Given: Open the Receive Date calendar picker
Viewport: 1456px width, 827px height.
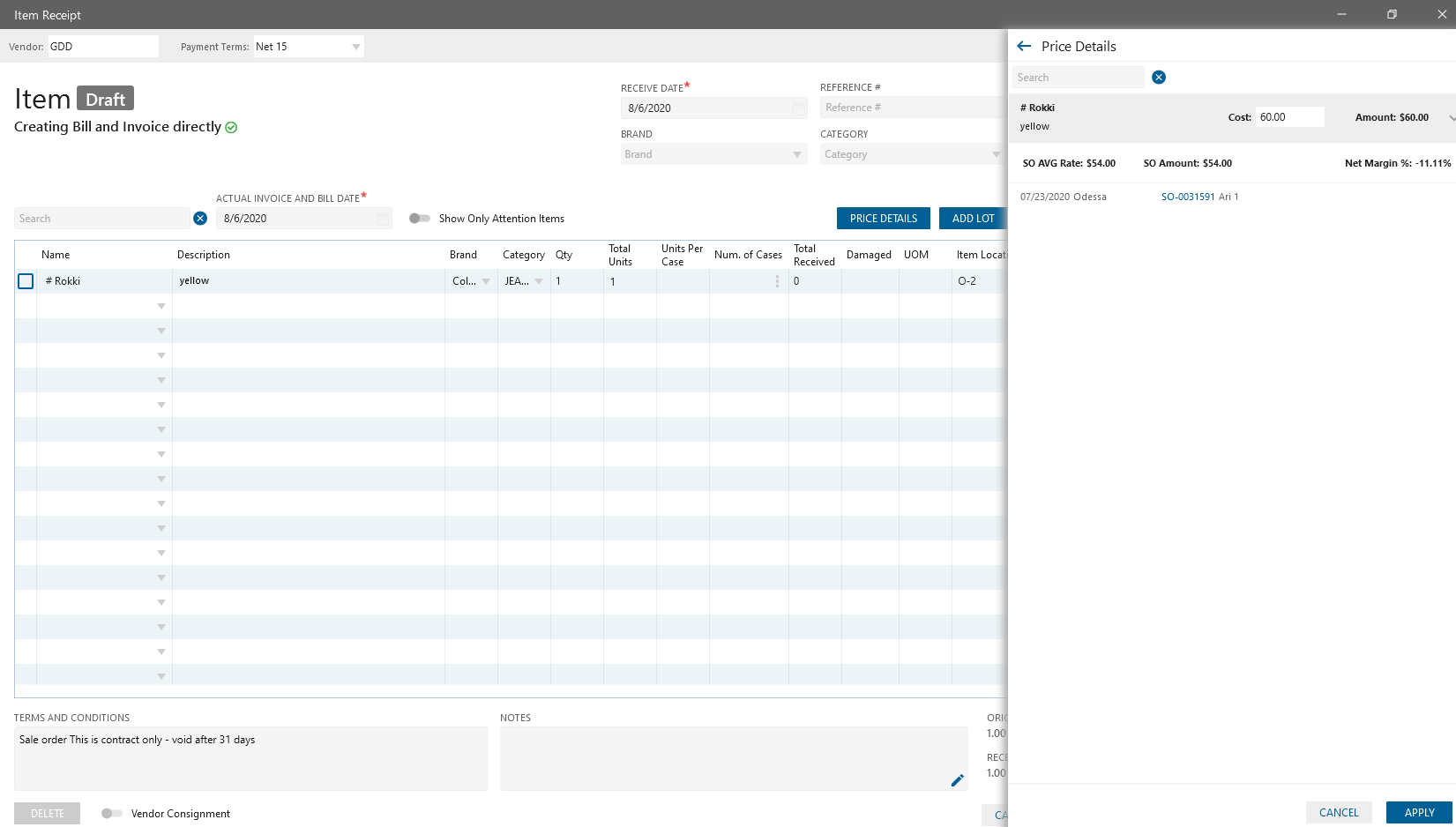Looking at the screenshot, I should point(798,108).
